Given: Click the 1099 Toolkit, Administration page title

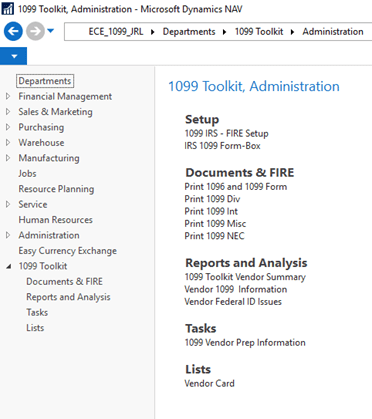Looking at the screenshot, I should (x=254, y=86).
